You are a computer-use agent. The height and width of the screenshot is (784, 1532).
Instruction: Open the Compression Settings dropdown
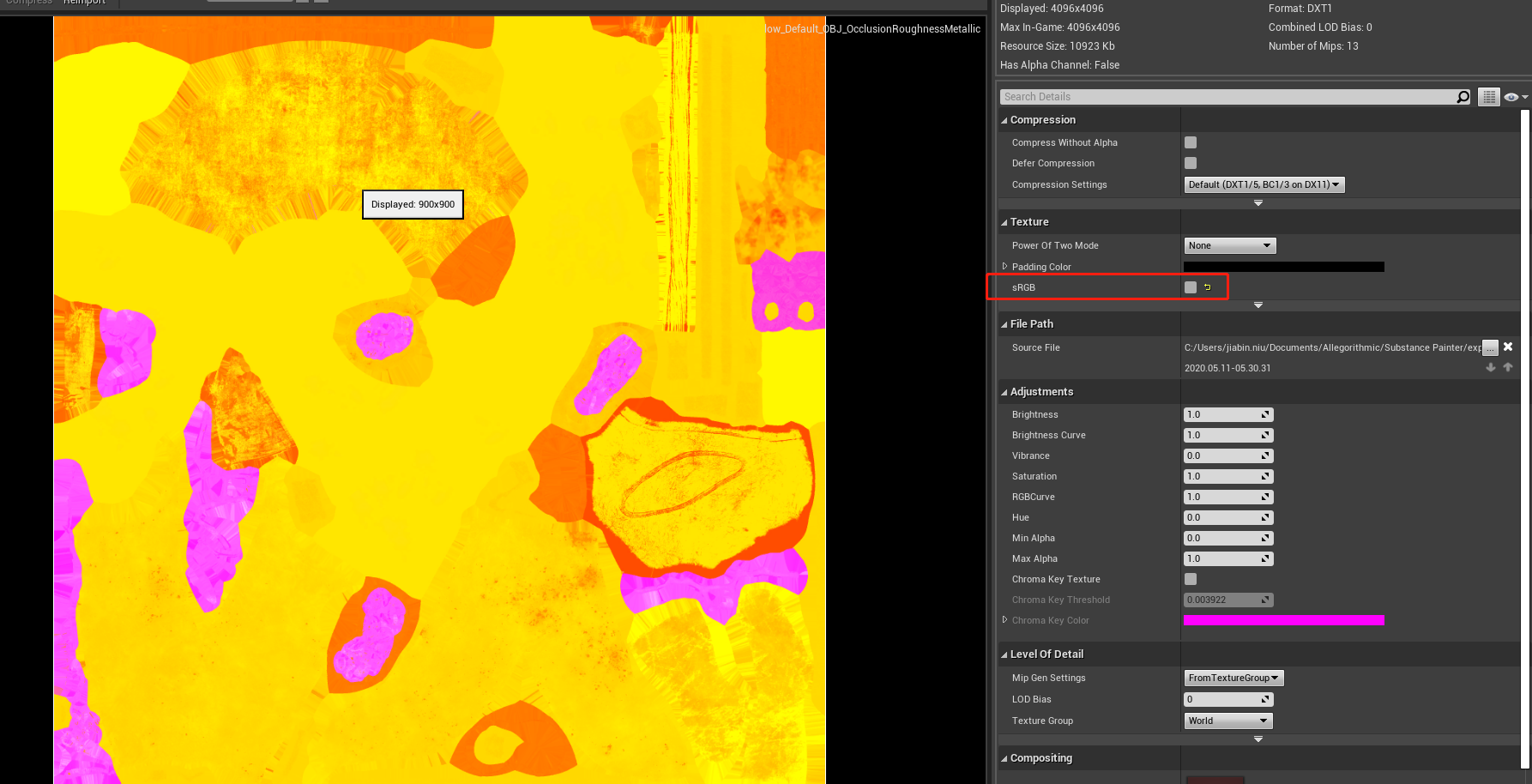1264,184
